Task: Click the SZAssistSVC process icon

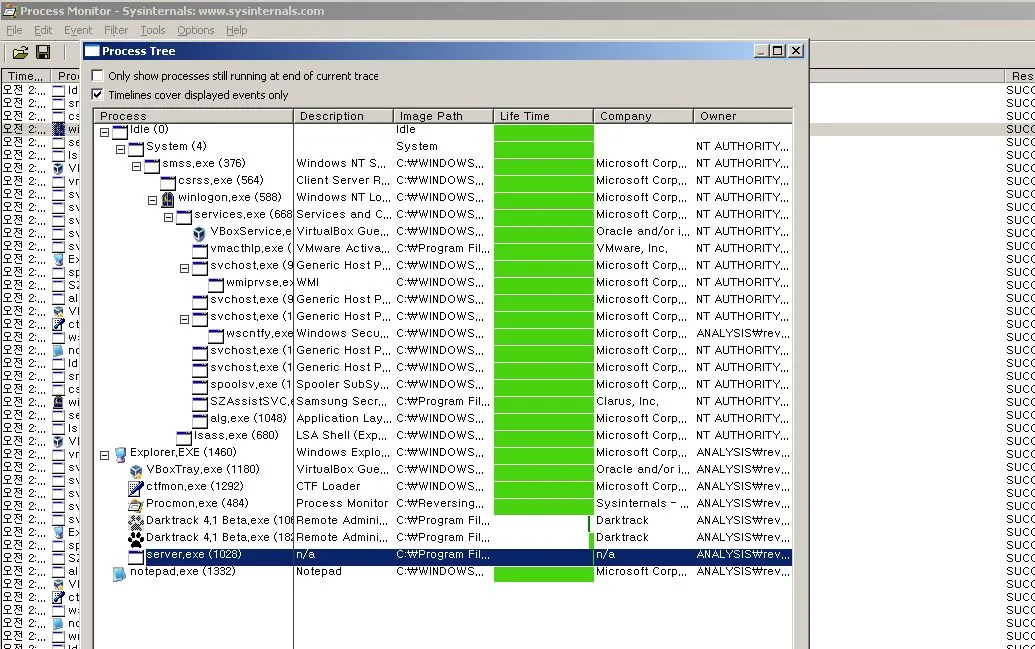Action: tap(200, 403)
